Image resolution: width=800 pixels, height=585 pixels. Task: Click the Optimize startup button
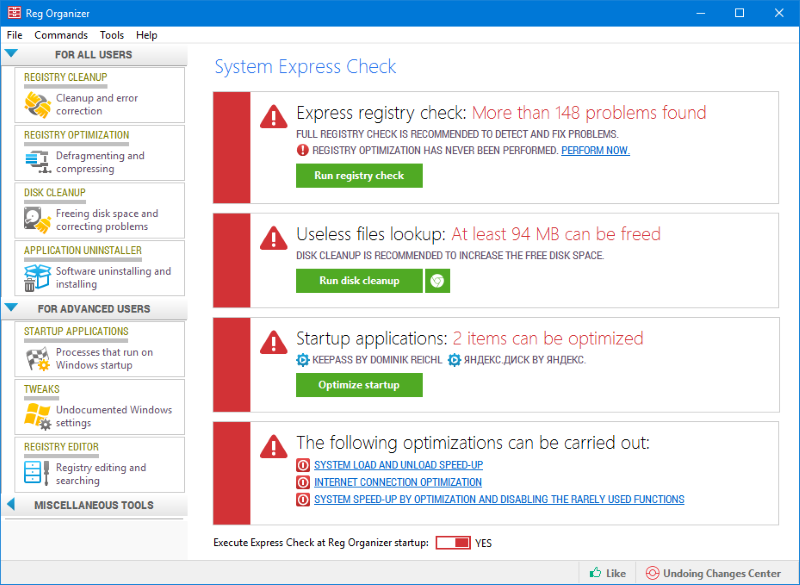pos(359,385)
